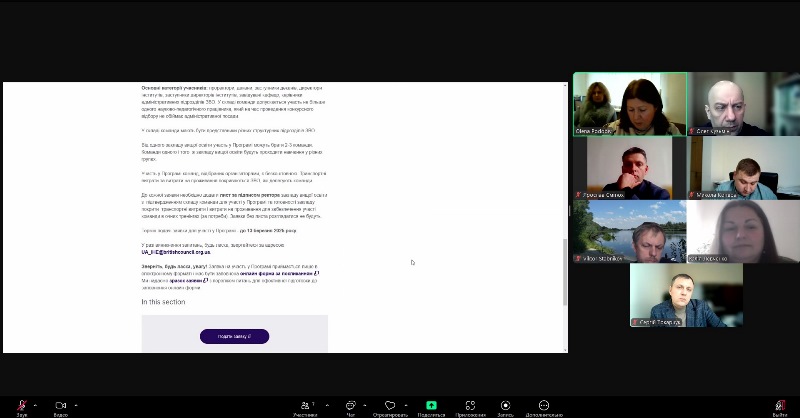Open the Apps panel
This screenshot has width=800, height=418.
point(470,406)
